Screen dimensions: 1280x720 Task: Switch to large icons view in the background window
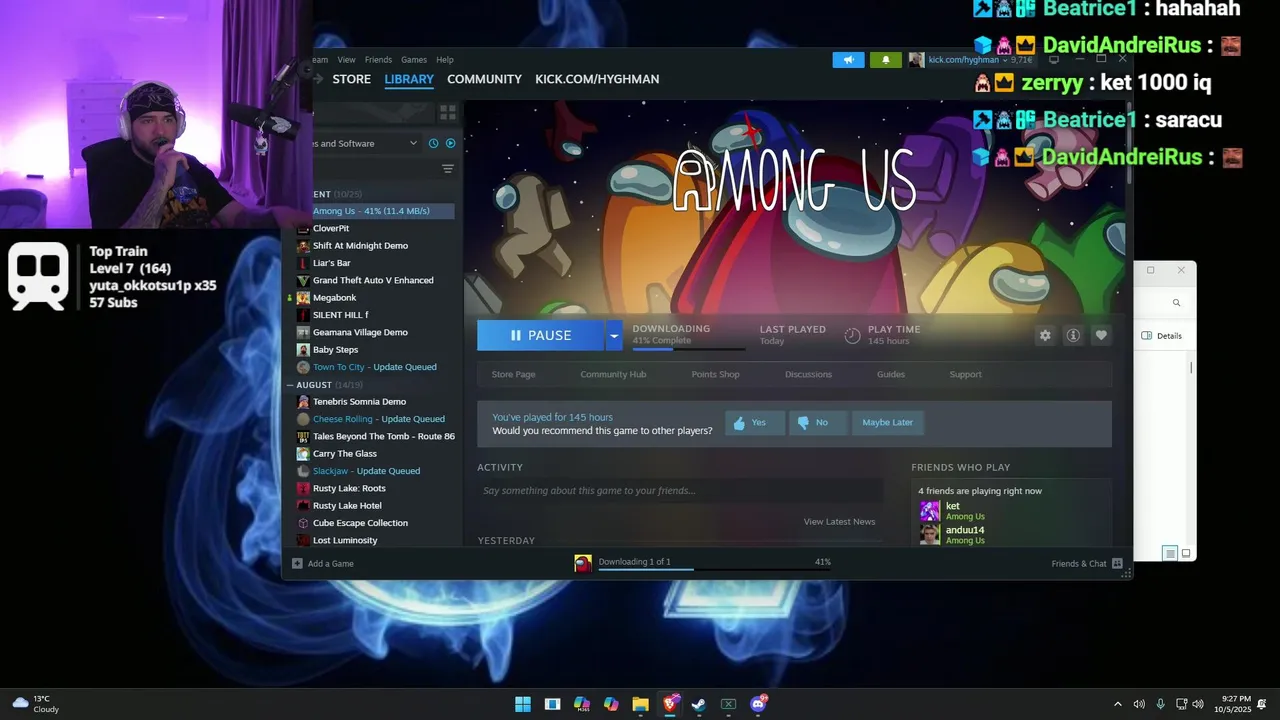click(1186, 553)
